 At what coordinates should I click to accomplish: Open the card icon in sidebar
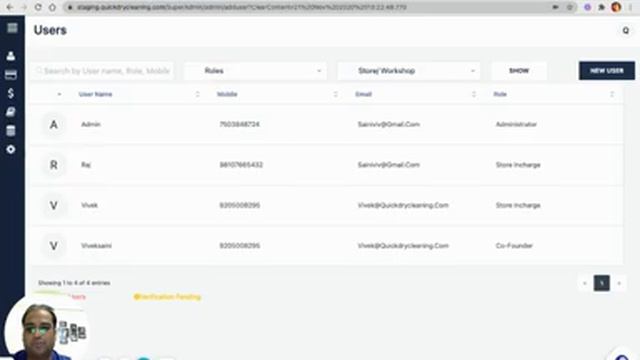point(11,75)
